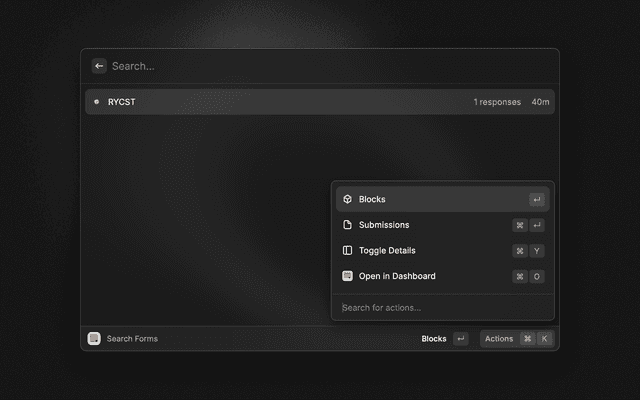The width and height of the screenshot is (640, 400).
Task: Click the main Search input field
Action: pyautogui.click(x=320, y=66)
